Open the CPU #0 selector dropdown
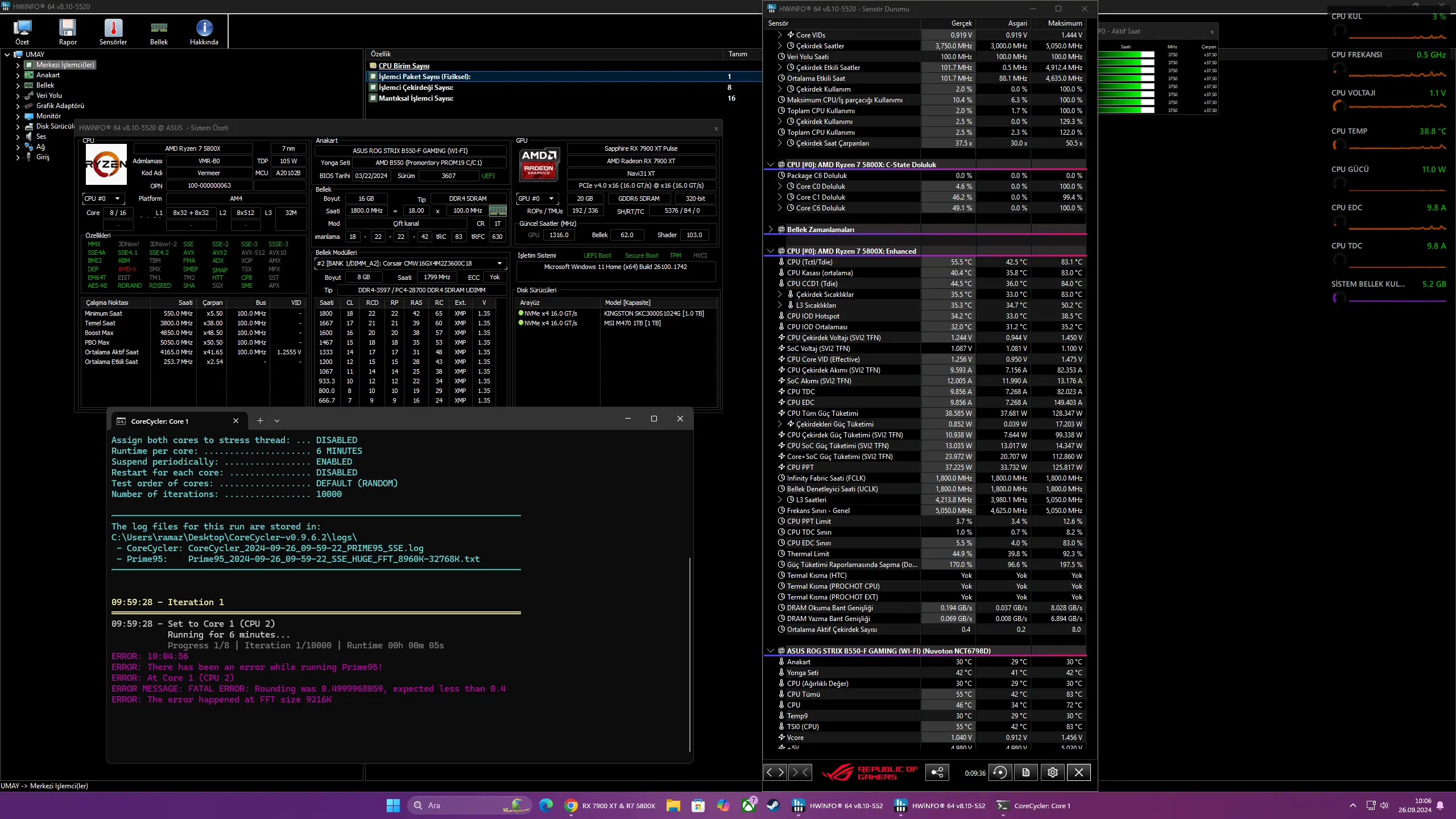Screen dimensions: 1456x819 (104, 198)
